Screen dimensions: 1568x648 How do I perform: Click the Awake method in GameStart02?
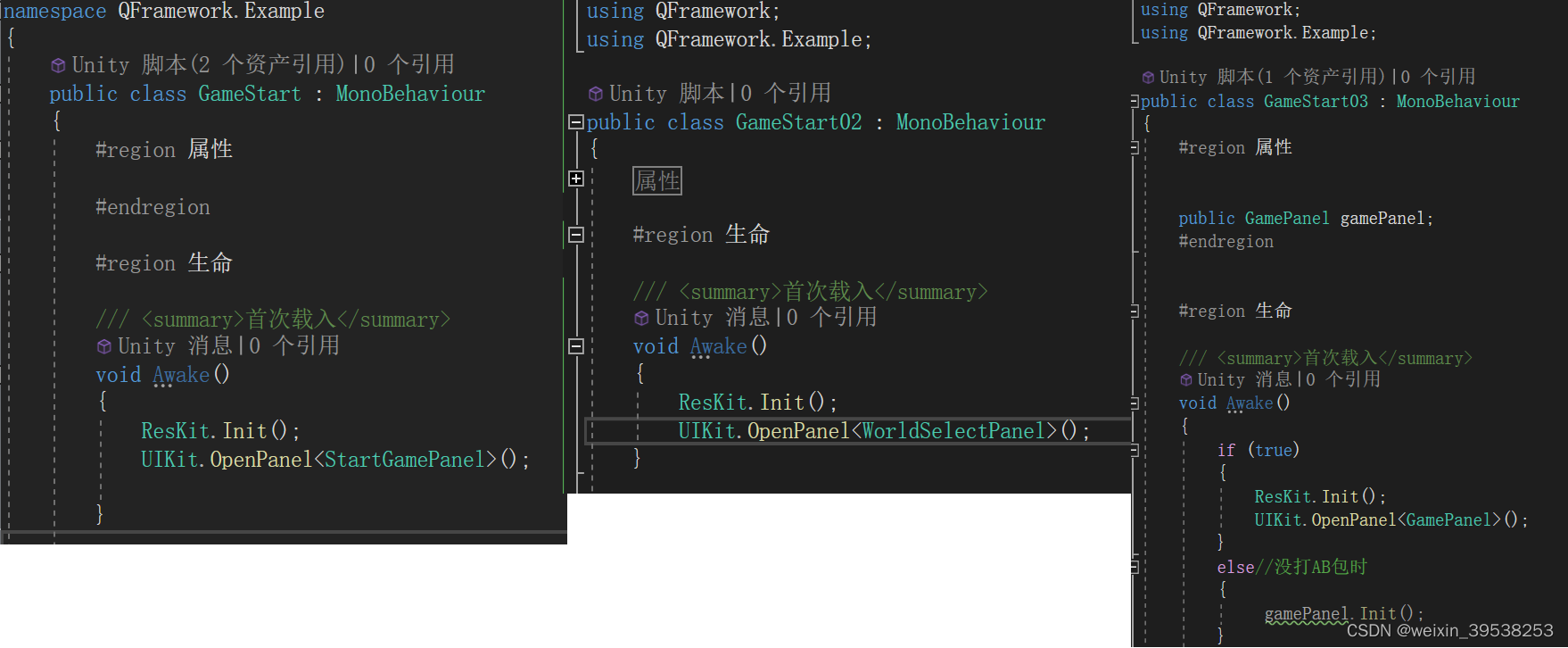(x=719, y=346)
